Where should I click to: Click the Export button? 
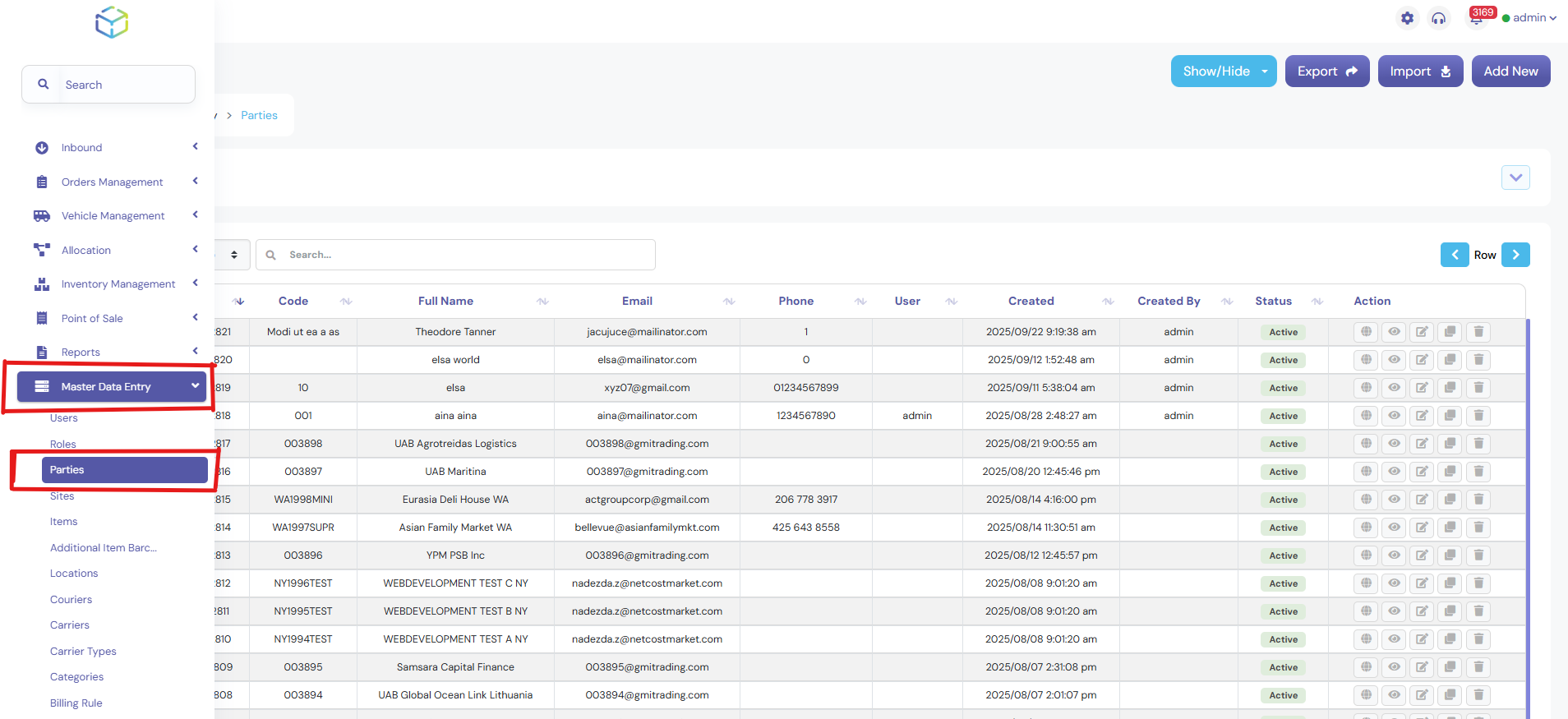[x=1326, y=71]
